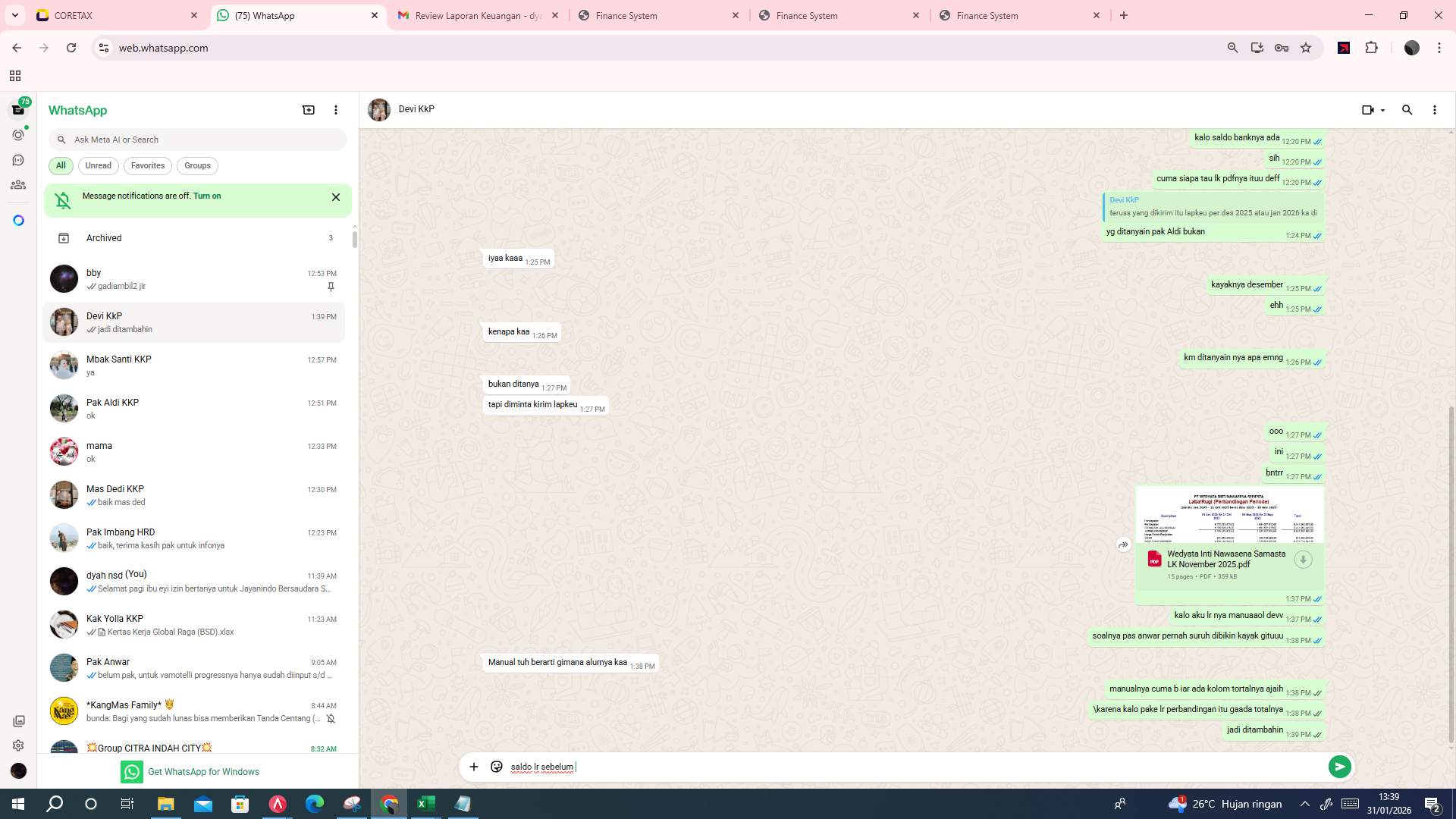
Task: Open the chat options three-dot menu
Action: click(1434, 110)
